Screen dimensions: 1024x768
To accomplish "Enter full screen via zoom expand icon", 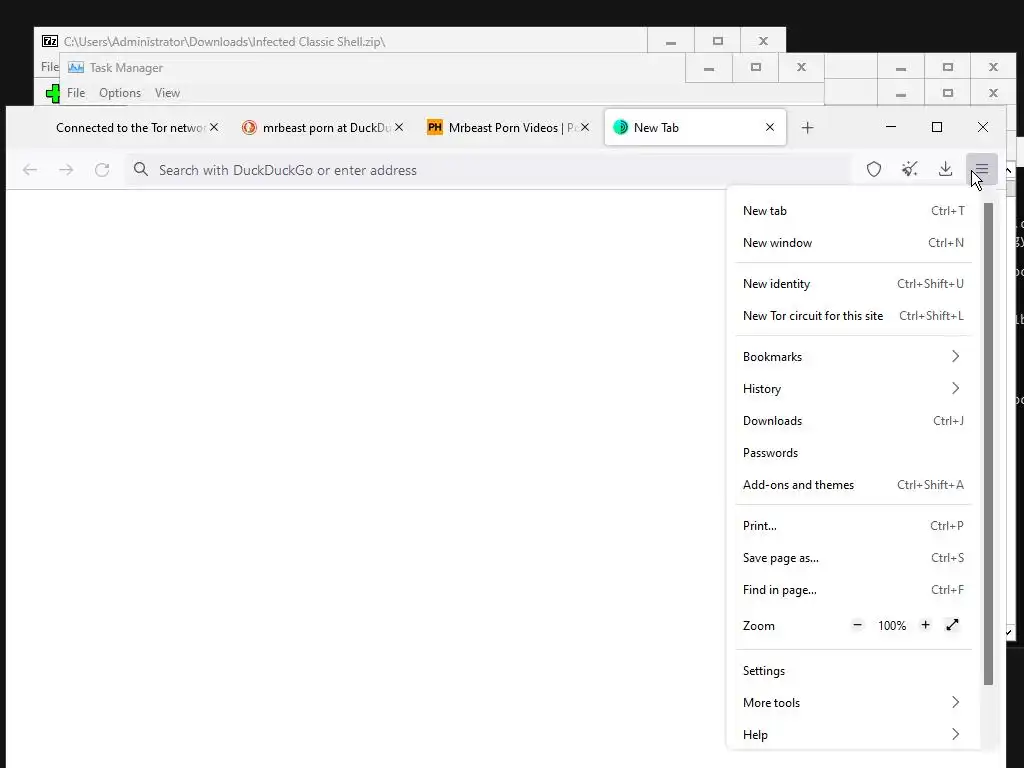I will pos(952,625).
